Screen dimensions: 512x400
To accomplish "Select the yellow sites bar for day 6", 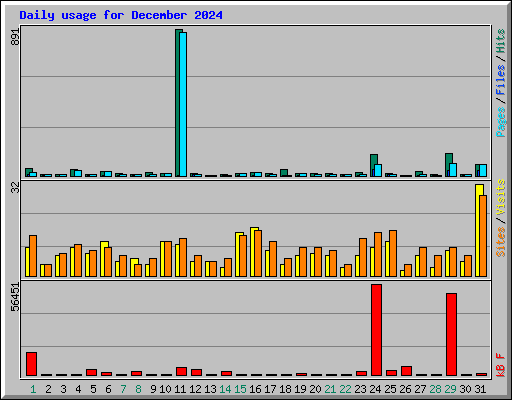I will (104, 259).
